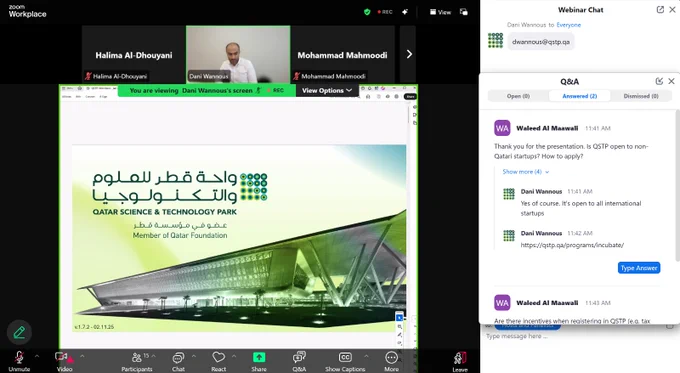Open the View layout menu
The width and height of the screenshot is (680, 373).
440,12
